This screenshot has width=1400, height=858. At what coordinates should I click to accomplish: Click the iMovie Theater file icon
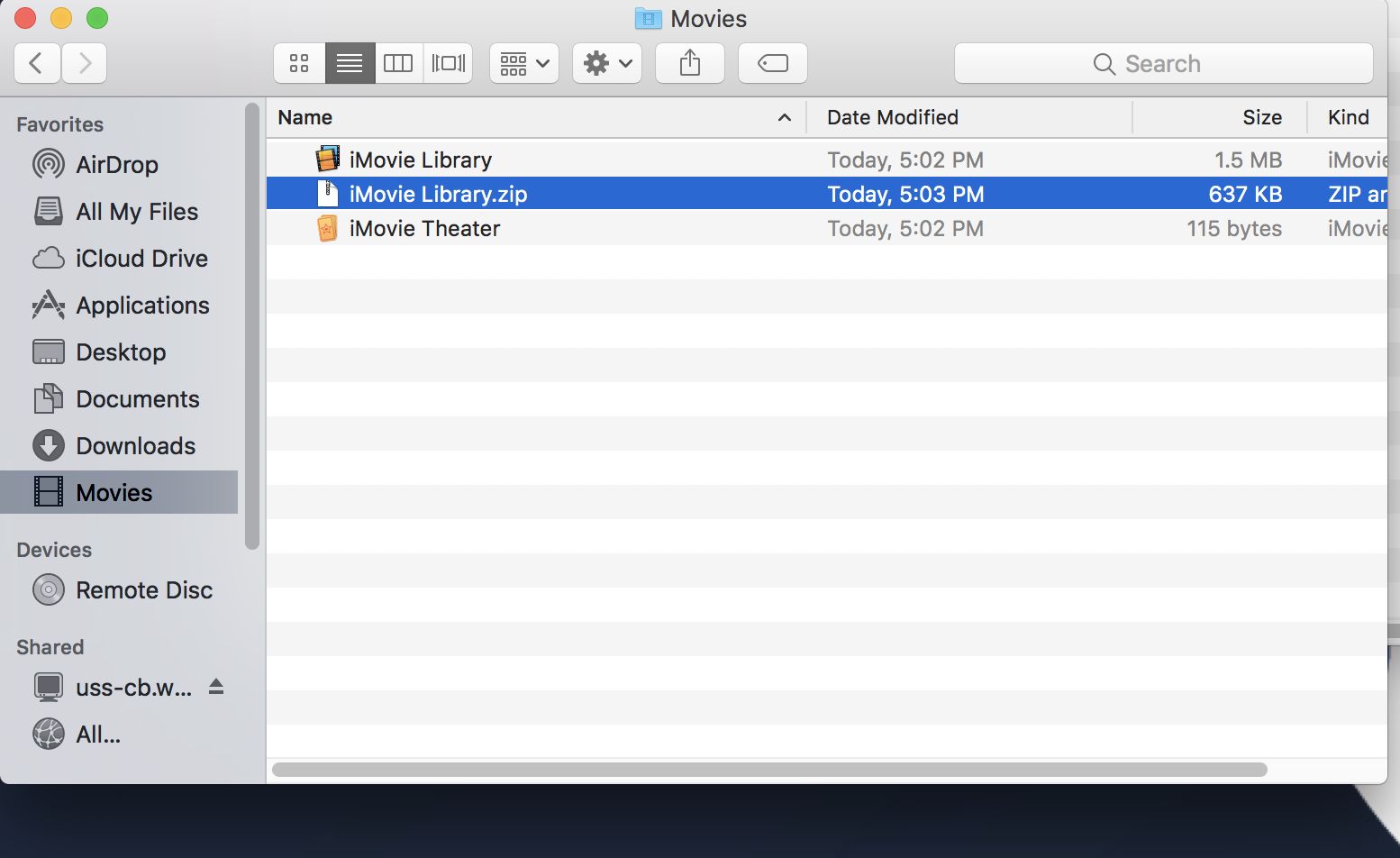328,228
